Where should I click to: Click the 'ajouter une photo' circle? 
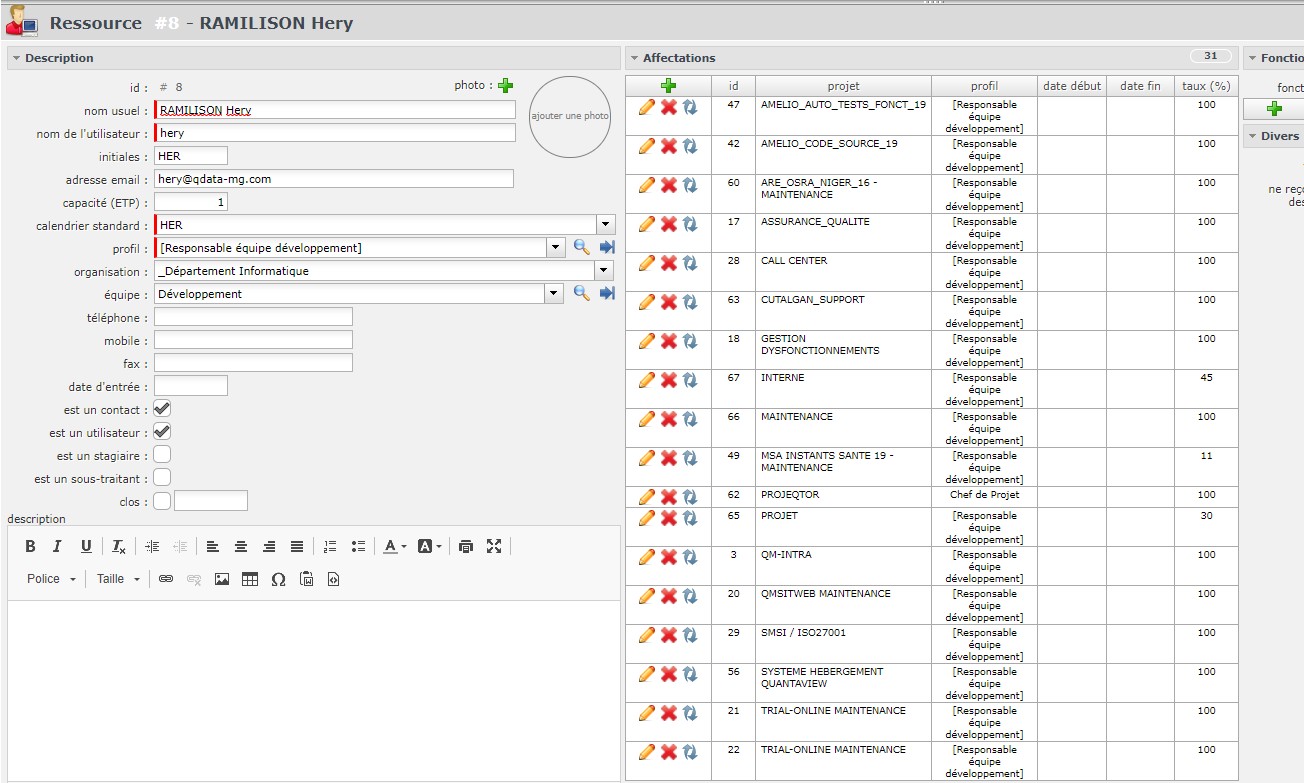pyautogui.click(x=569, y=116)
